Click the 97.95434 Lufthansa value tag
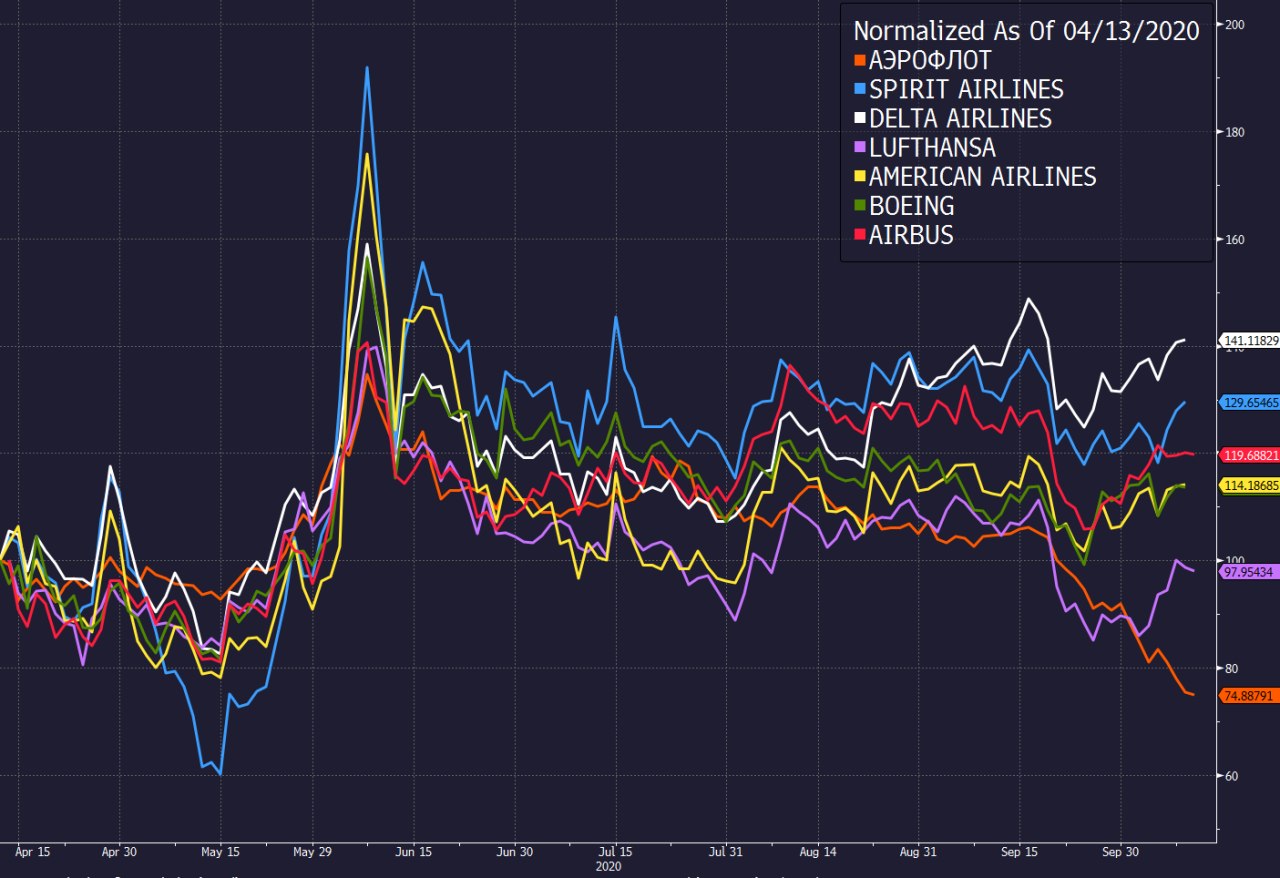The width and height of the screenshot is (1280, 878). [x=1250, y=571]
